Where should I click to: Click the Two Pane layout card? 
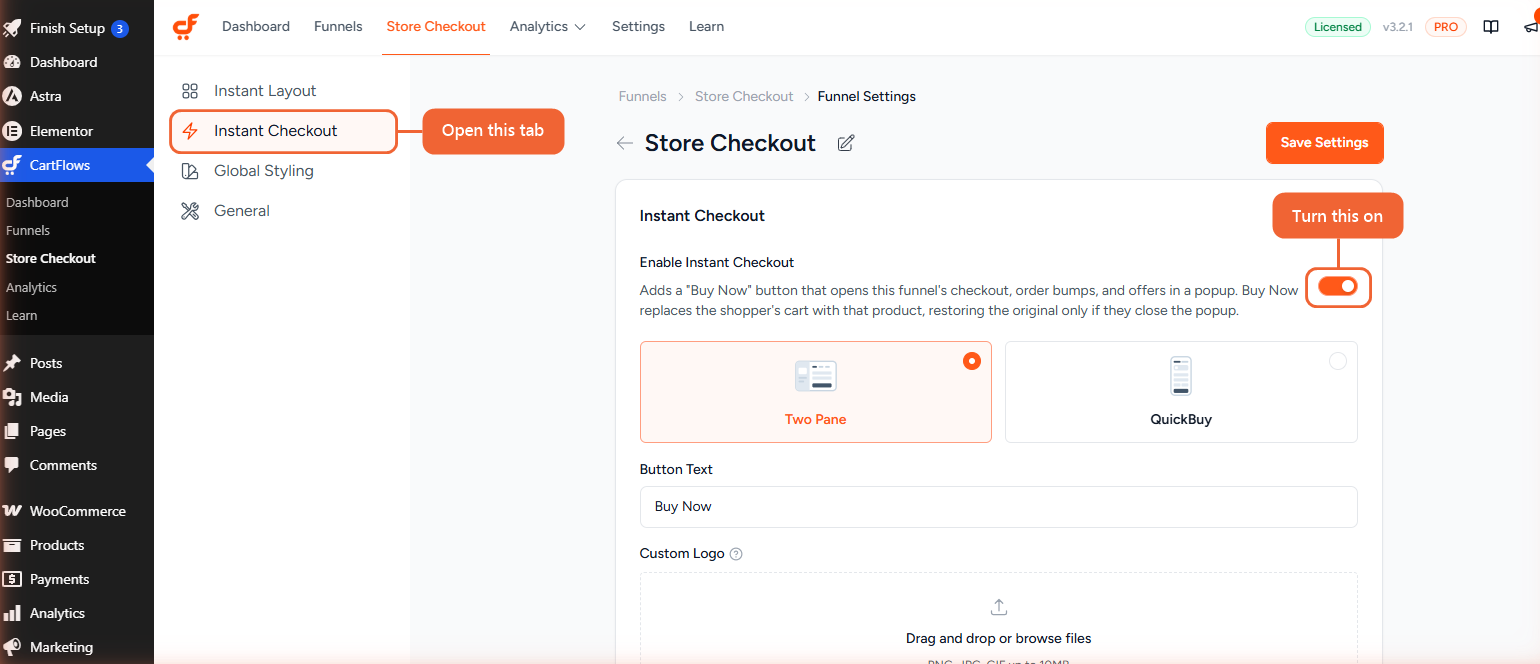[816, 392]
